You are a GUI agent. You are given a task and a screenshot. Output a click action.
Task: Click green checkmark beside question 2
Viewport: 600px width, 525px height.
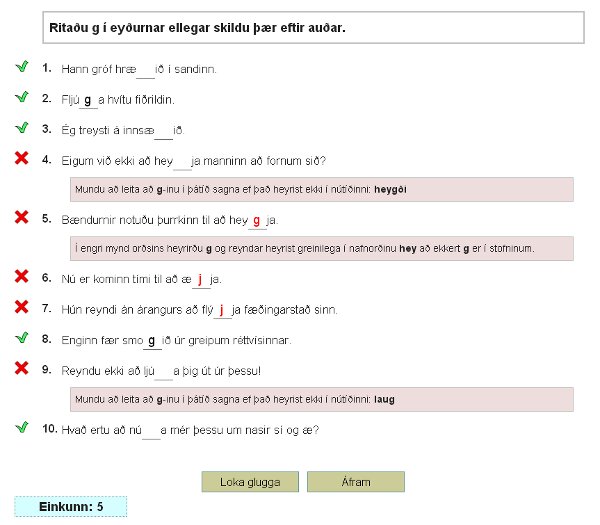(21, 97)
